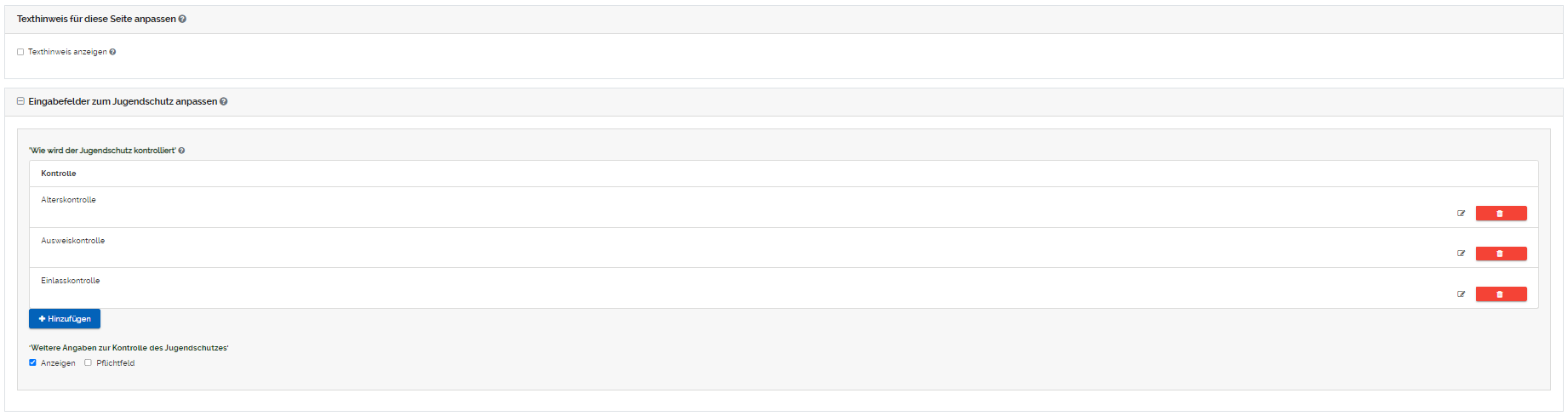The width and height of the screenshot is (1568, 416).
Task: Edit the Alterskontrolle entry
Action: (1461, 214)
